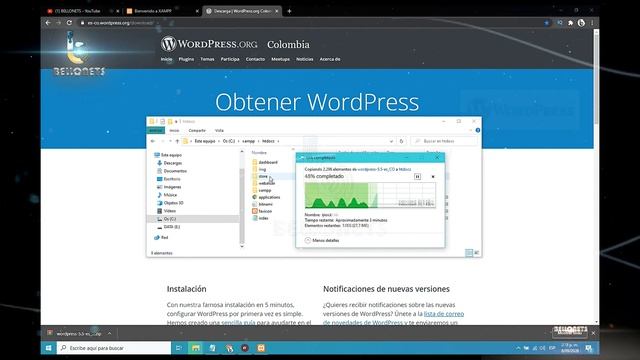Open the Chrome extensions puzzle icon
Screen dimensions: 640x360
(x=571, y=23)
